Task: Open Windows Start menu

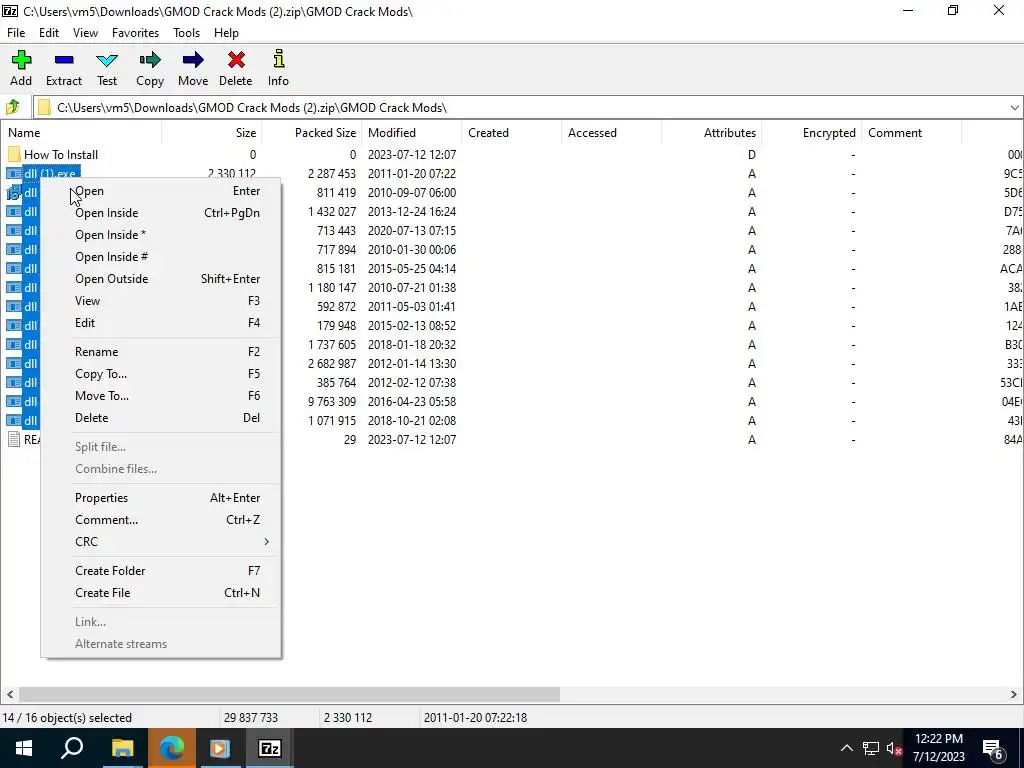Action: tap(24, 748)
